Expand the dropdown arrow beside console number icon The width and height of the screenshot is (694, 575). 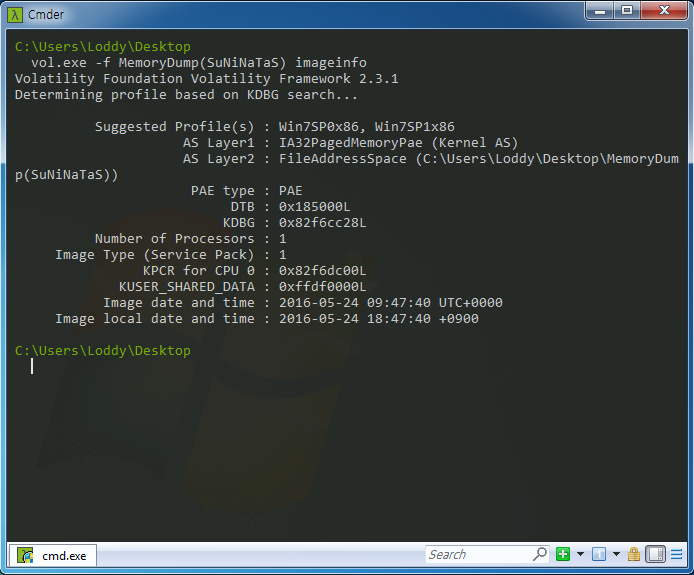click(x=616, y=554)
